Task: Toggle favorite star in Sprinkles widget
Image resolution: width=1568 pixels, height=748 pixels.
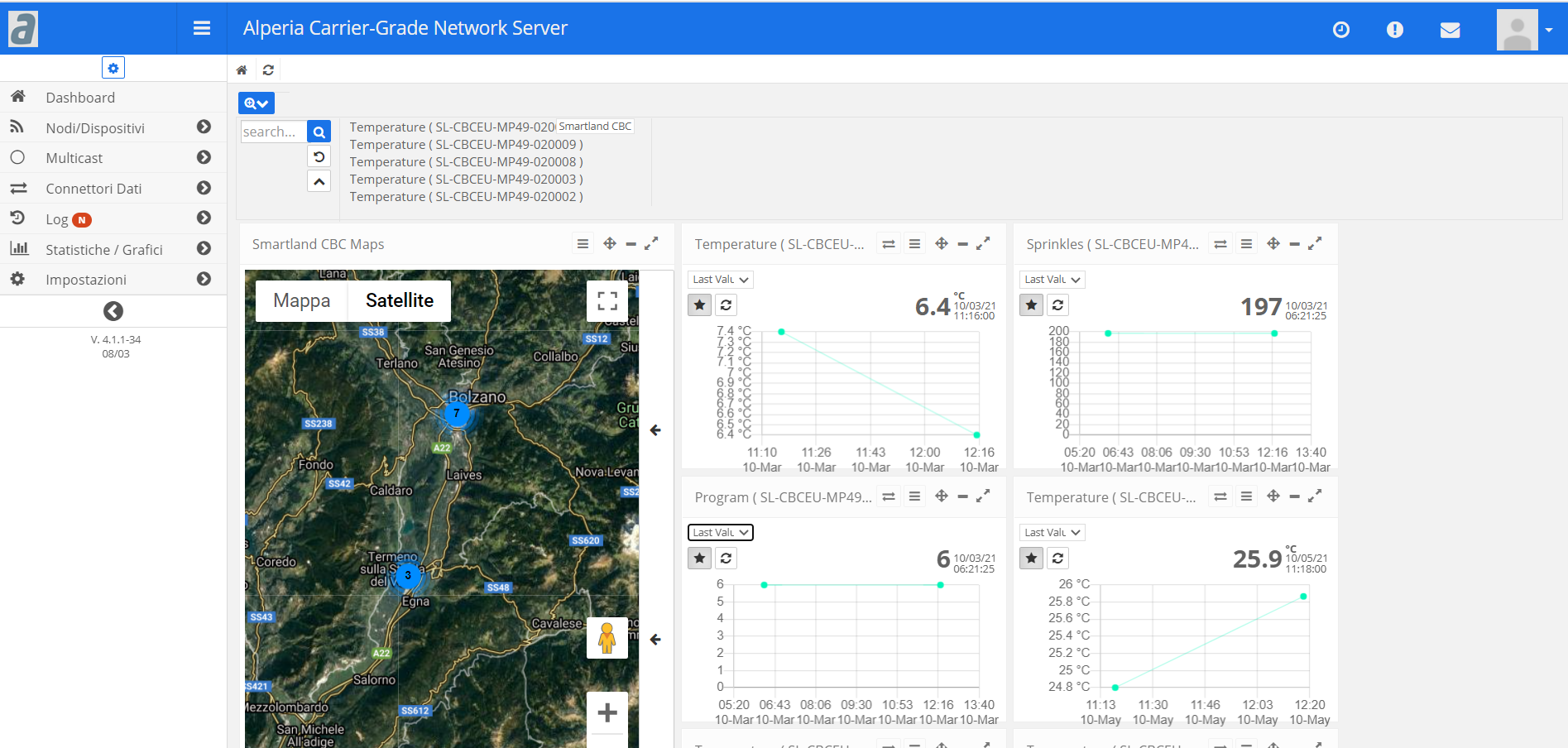Action: (x=1032, y=304)
